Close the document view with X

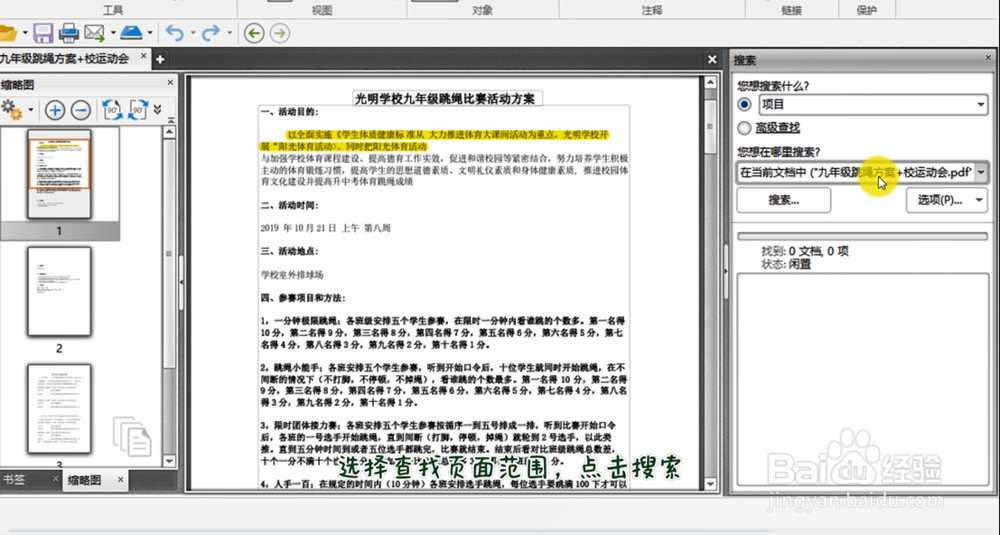[x=712, y=59]
